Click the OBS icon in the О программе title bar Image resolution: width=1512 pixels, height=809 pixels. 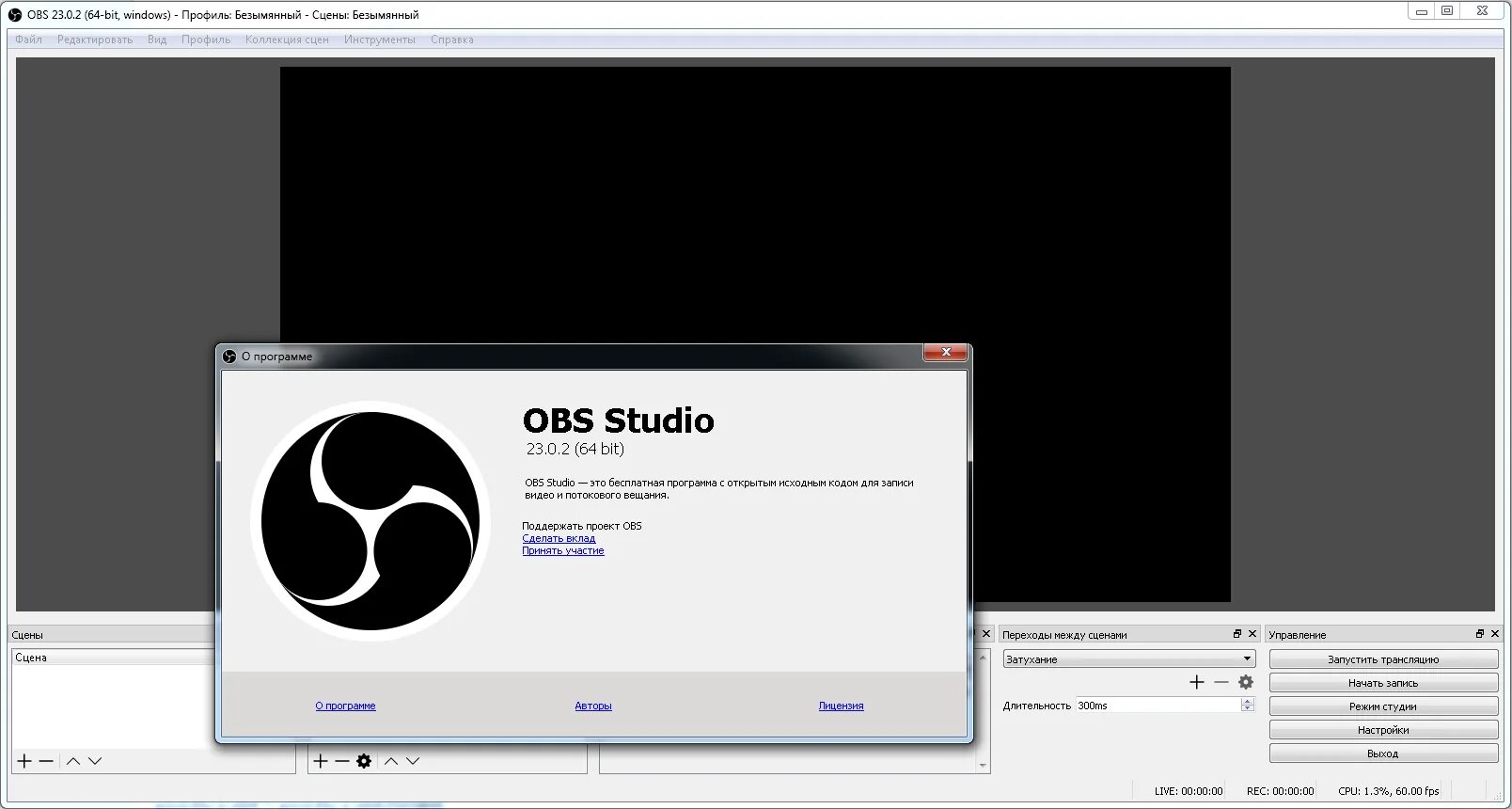pyautogui.click(x=229, y=357)
